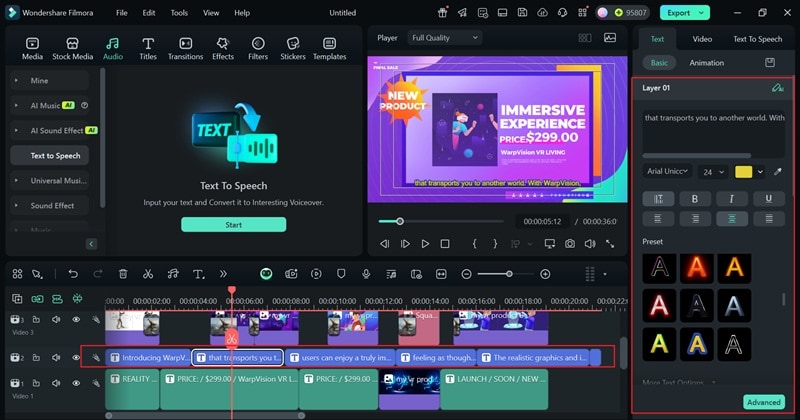Toggle italic text formatting
The image size is (800, 420).
[x=732, y=199]
